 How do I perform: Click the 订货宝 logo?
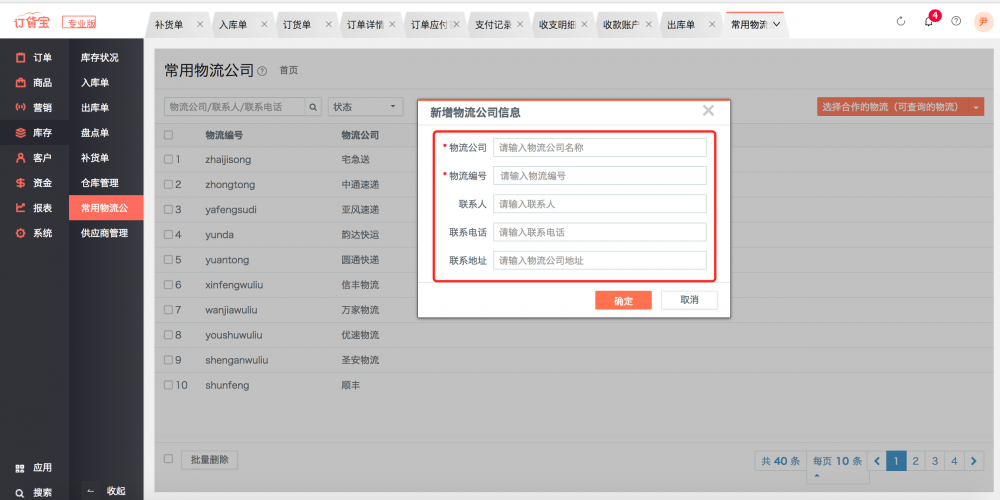[33, 22]
